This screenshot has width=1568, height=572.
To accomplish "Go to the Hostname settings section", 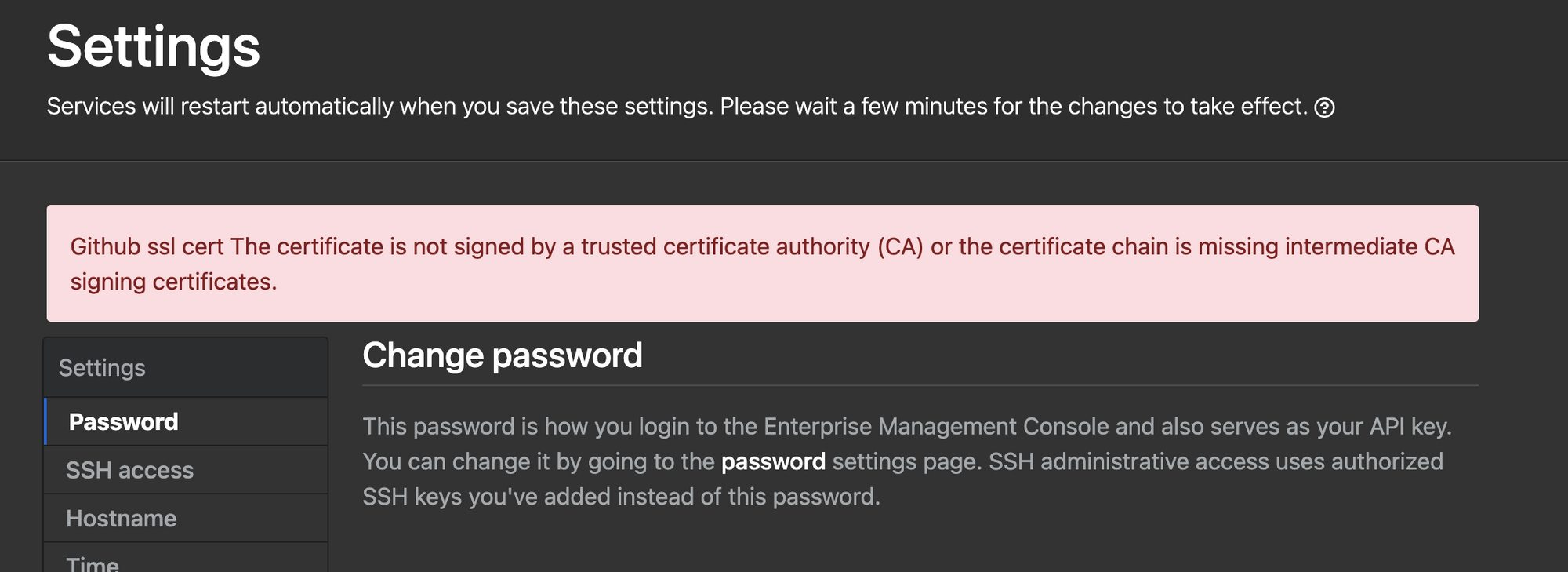I will pos(122,519).
